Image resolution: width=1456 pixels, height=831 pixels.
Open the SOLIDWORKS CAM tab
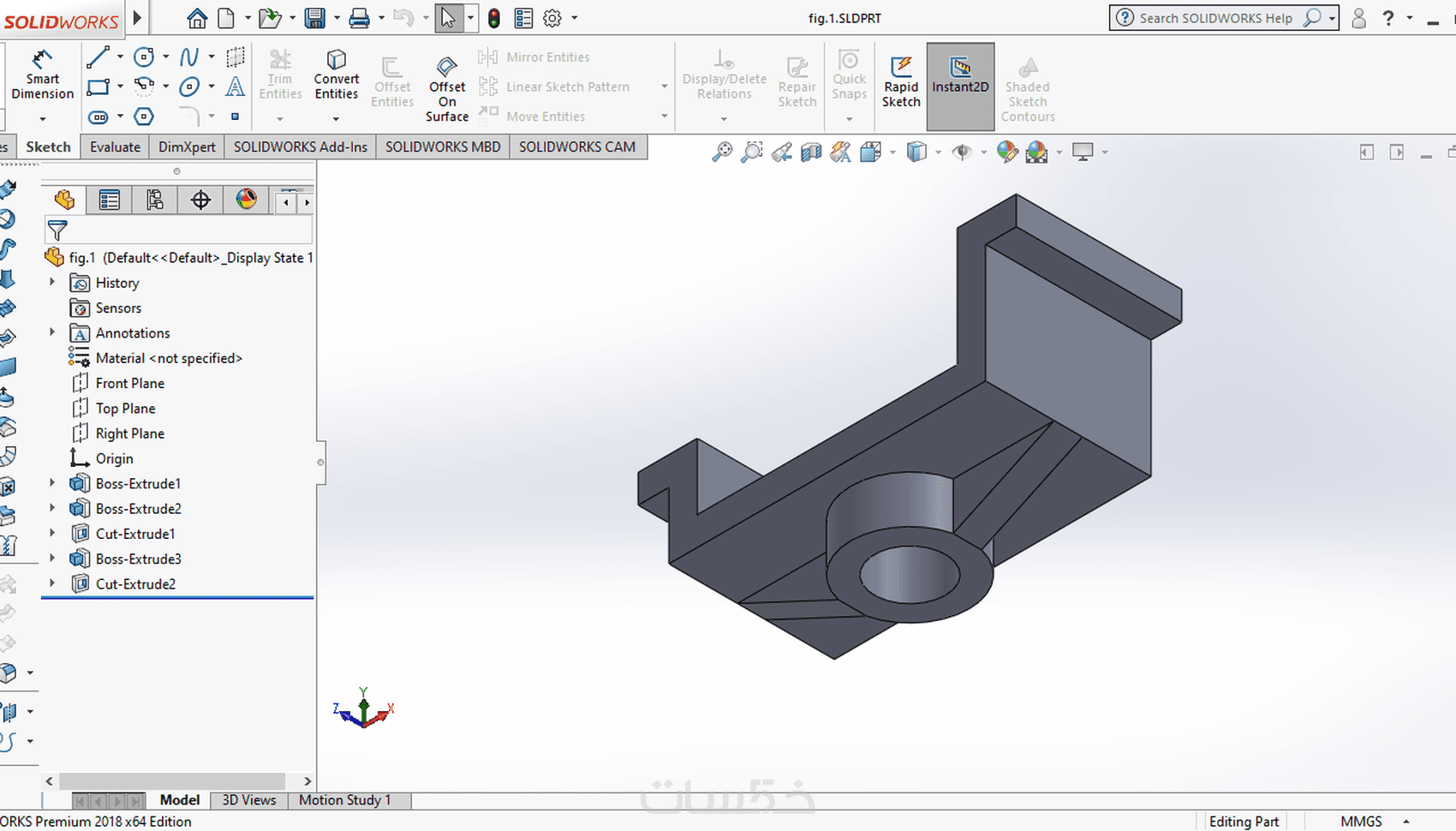577,146
